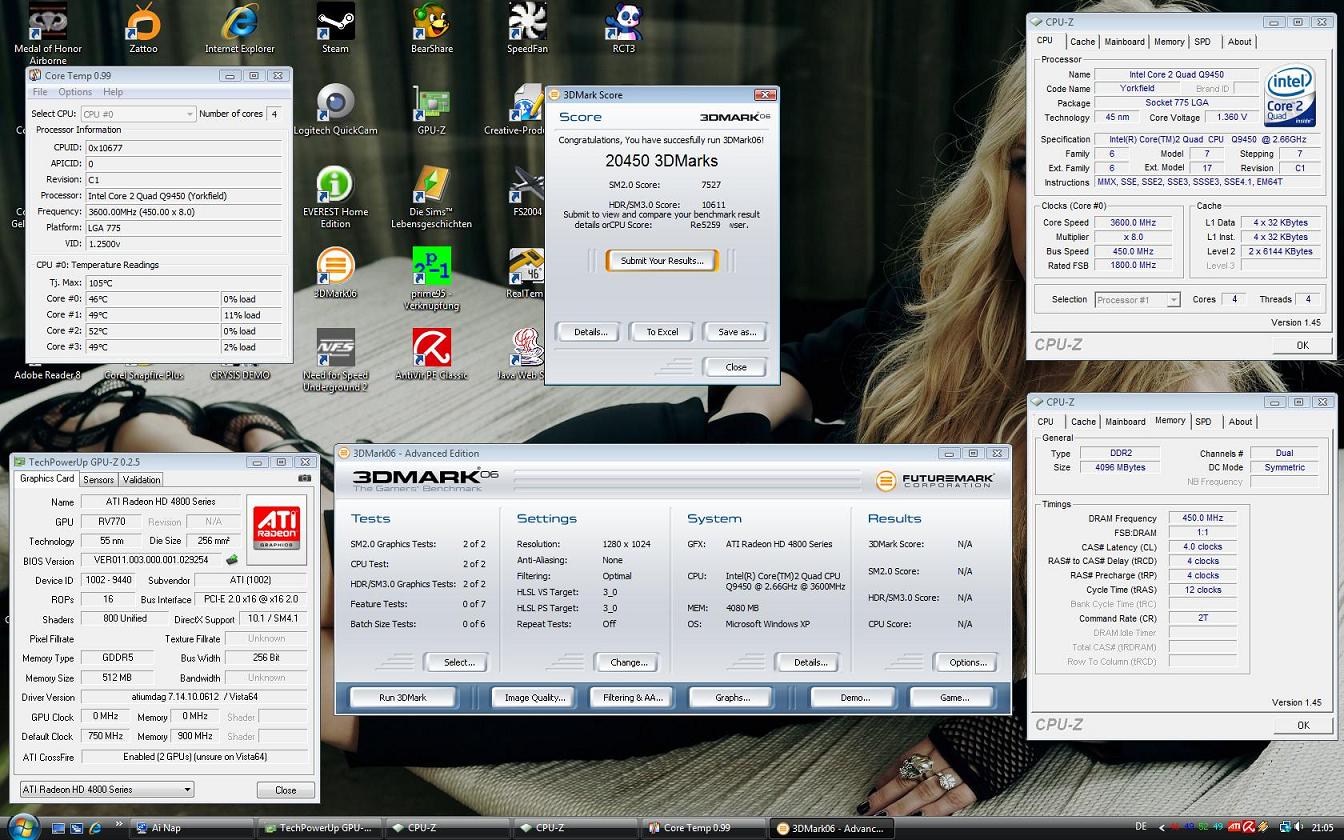This screenshot has width=1344, height=840.
Task: Open the Options menu in Core Temp
Action: [75, 92]
